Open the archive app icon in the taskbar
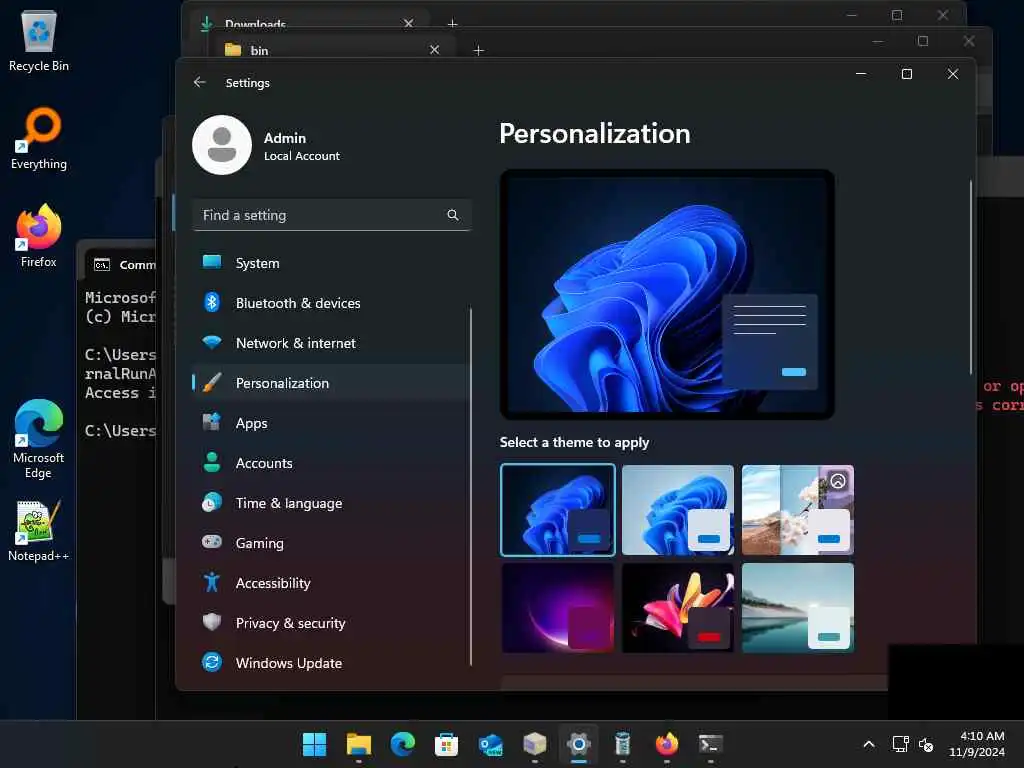This screenshot has width=1024, height=768. click(x=535, y=744)
